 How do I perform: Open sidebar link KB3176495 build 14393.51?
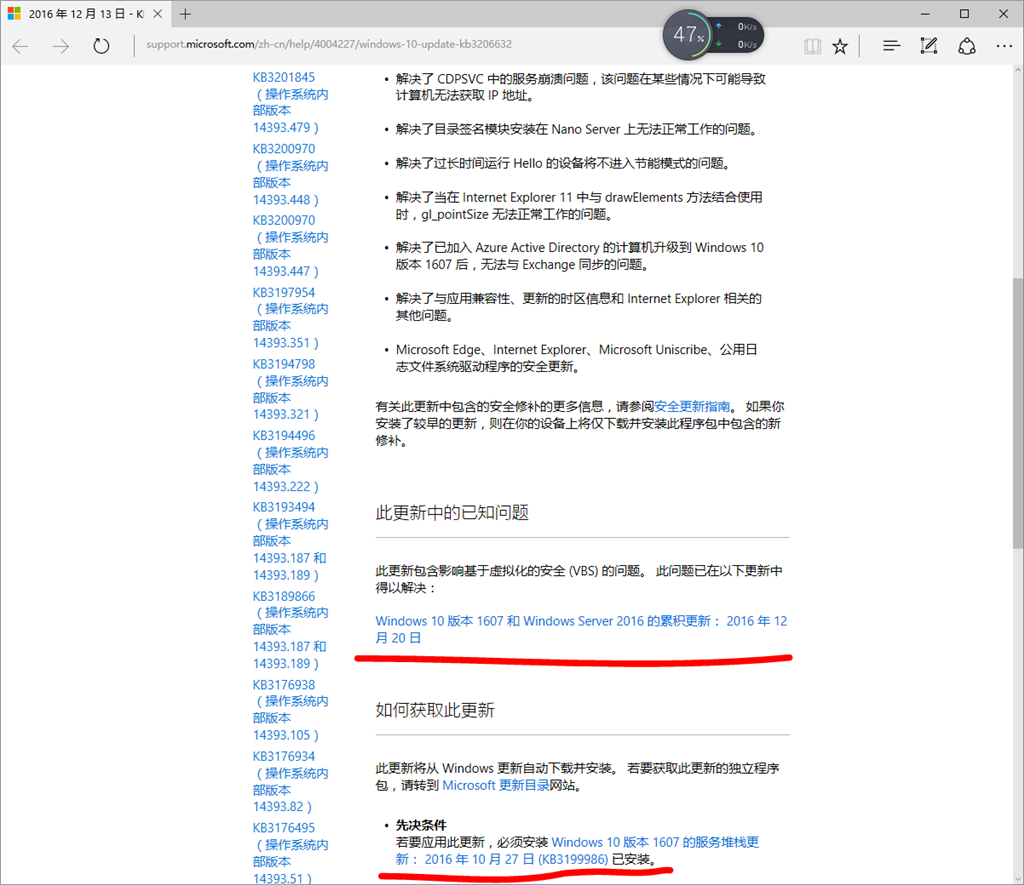(x=291, y=853)
